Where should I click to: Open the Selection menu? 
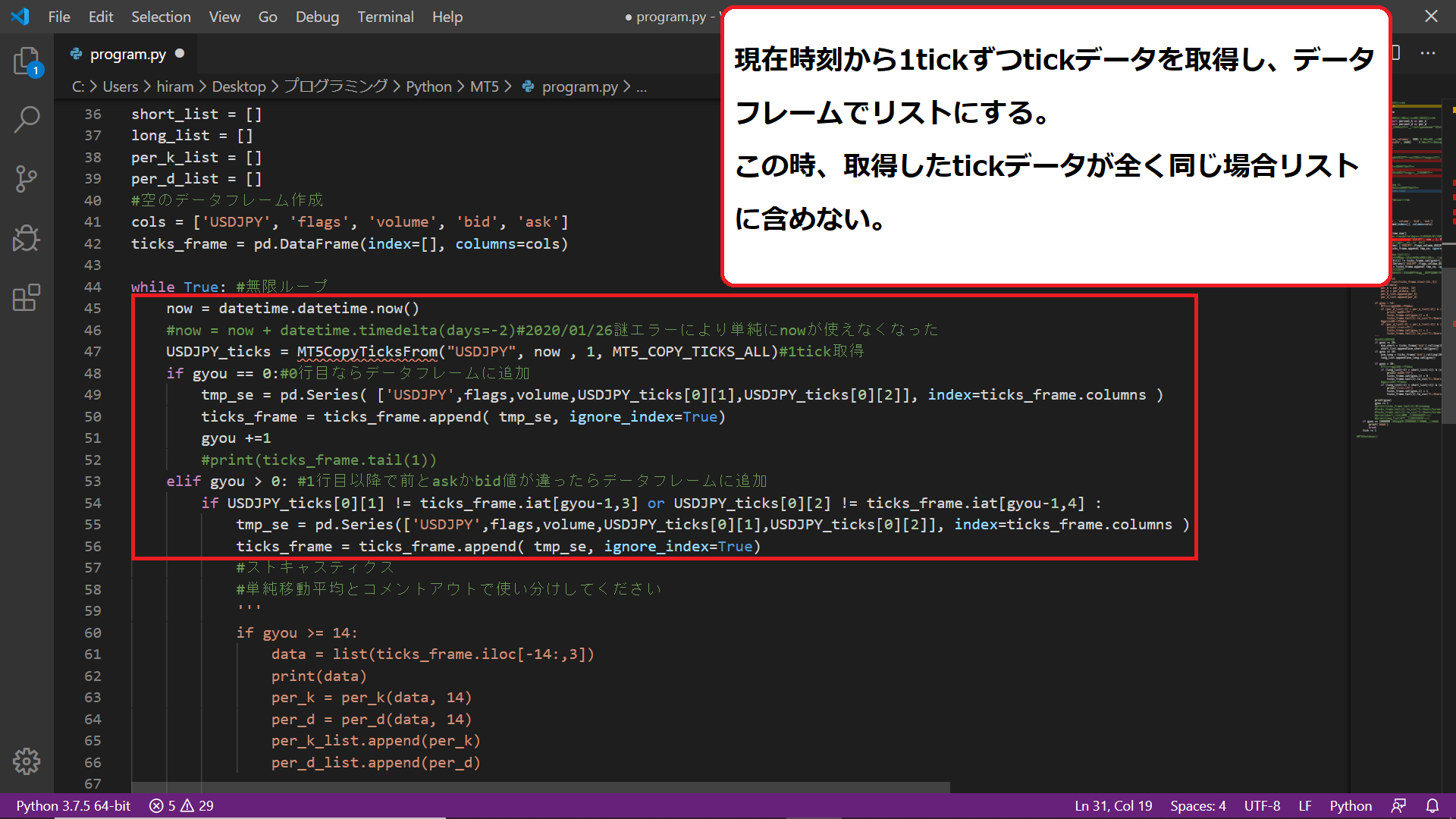click(161, 17)
